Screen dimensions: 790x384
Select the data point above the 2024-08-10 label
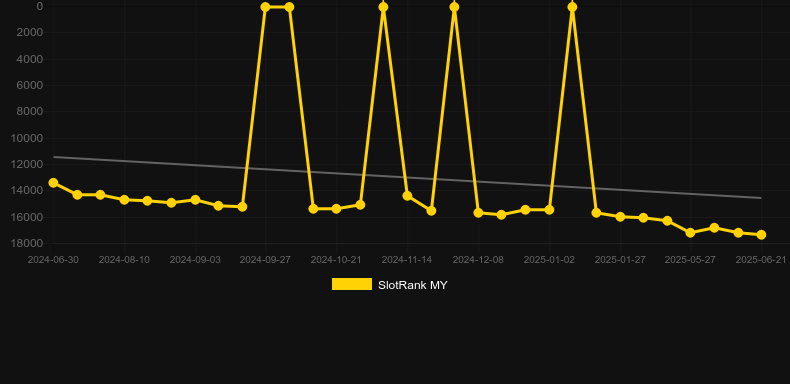(x=124, y=200)
